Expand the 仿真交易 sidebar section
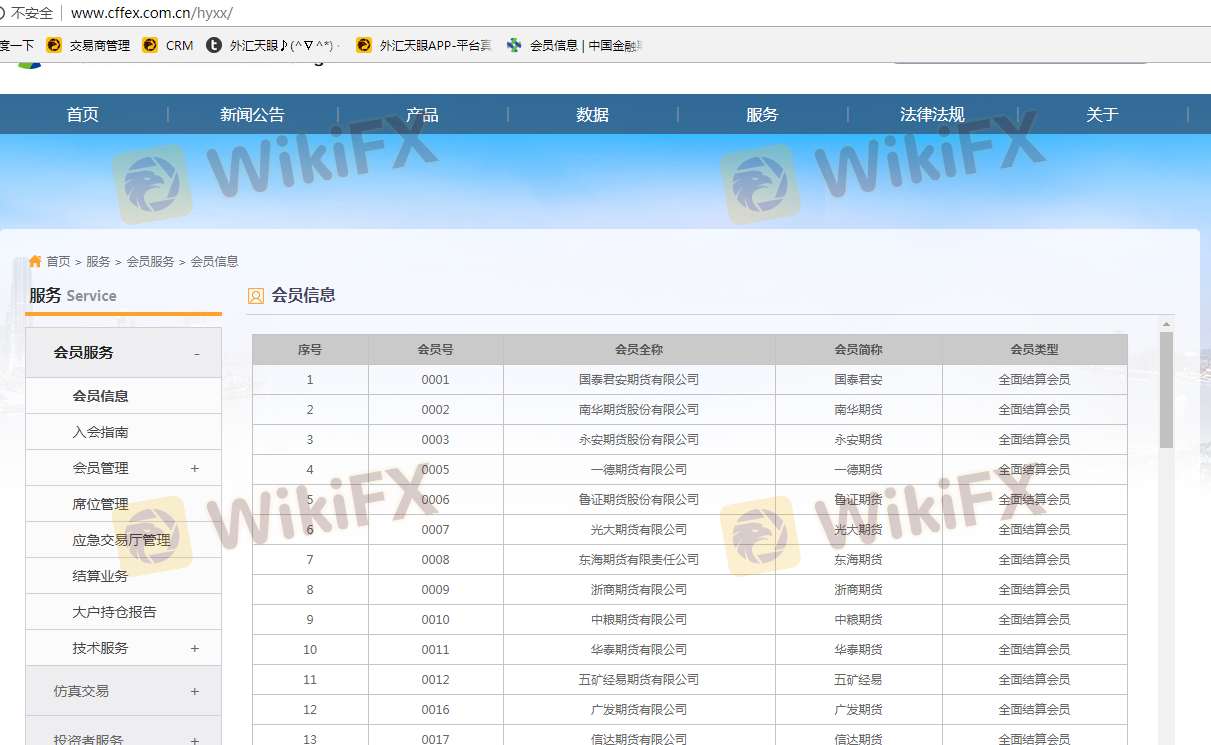 [x=194, y=691]
